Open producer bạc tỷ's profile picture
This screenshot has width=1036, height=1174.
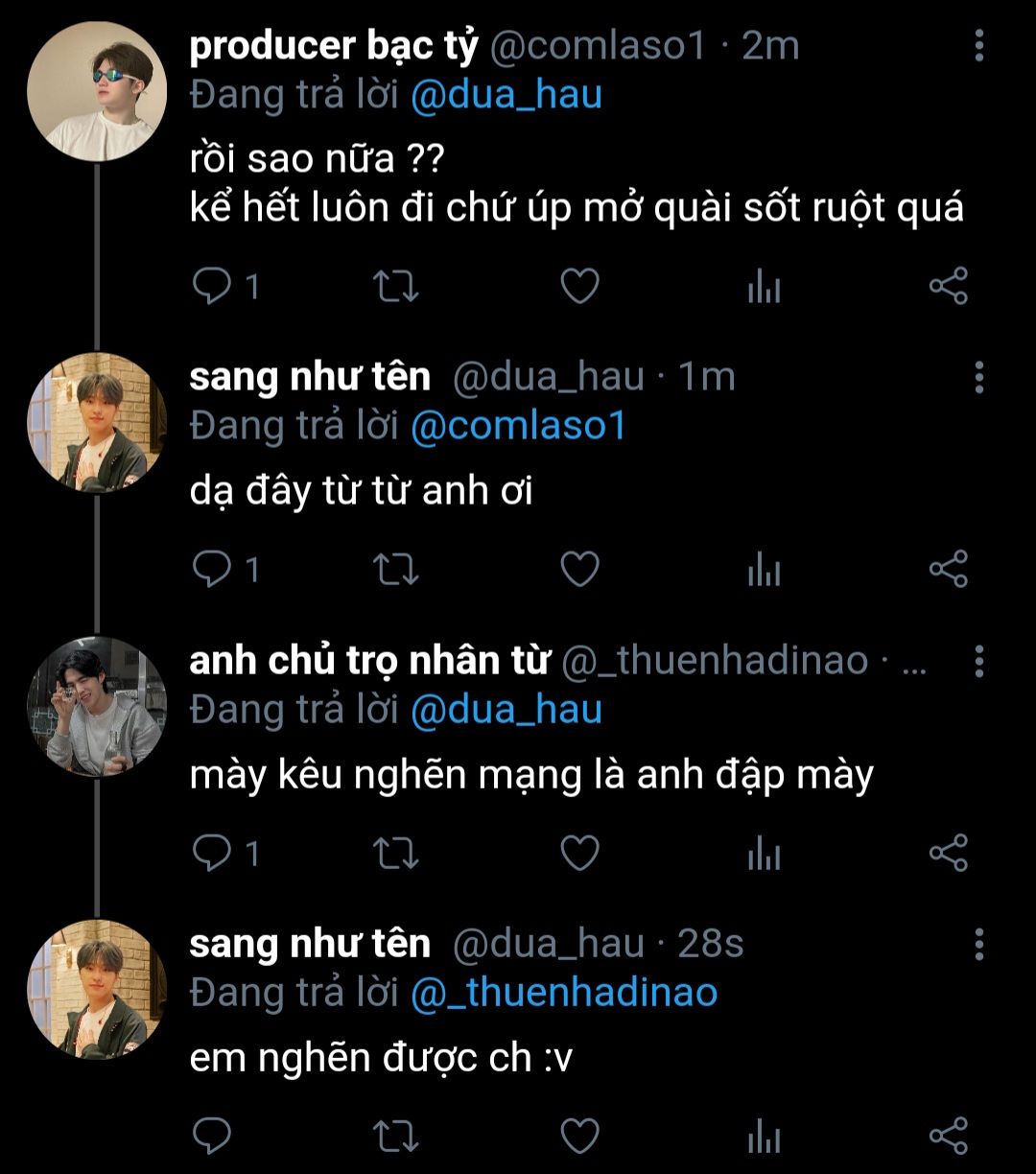(97, 92)
